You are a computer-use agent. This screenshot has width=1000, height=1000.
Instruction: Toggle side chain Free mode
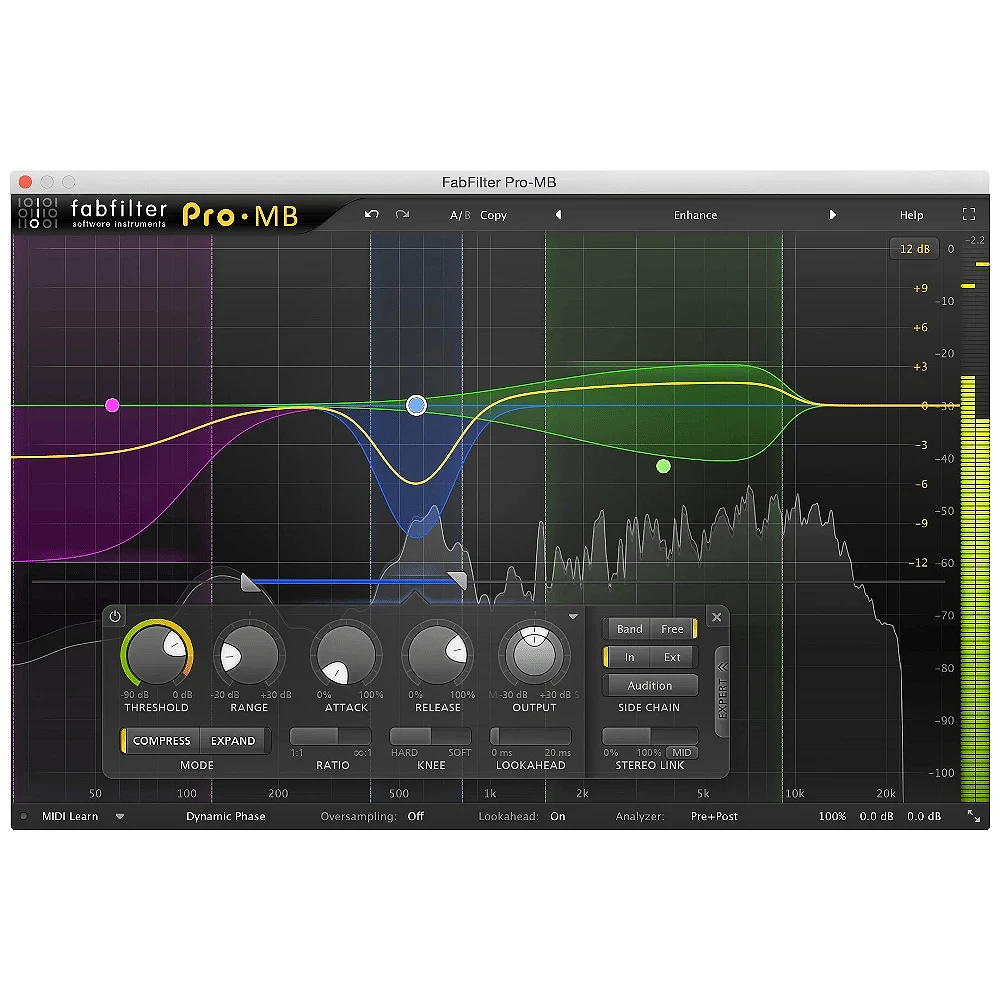(672, 629)
